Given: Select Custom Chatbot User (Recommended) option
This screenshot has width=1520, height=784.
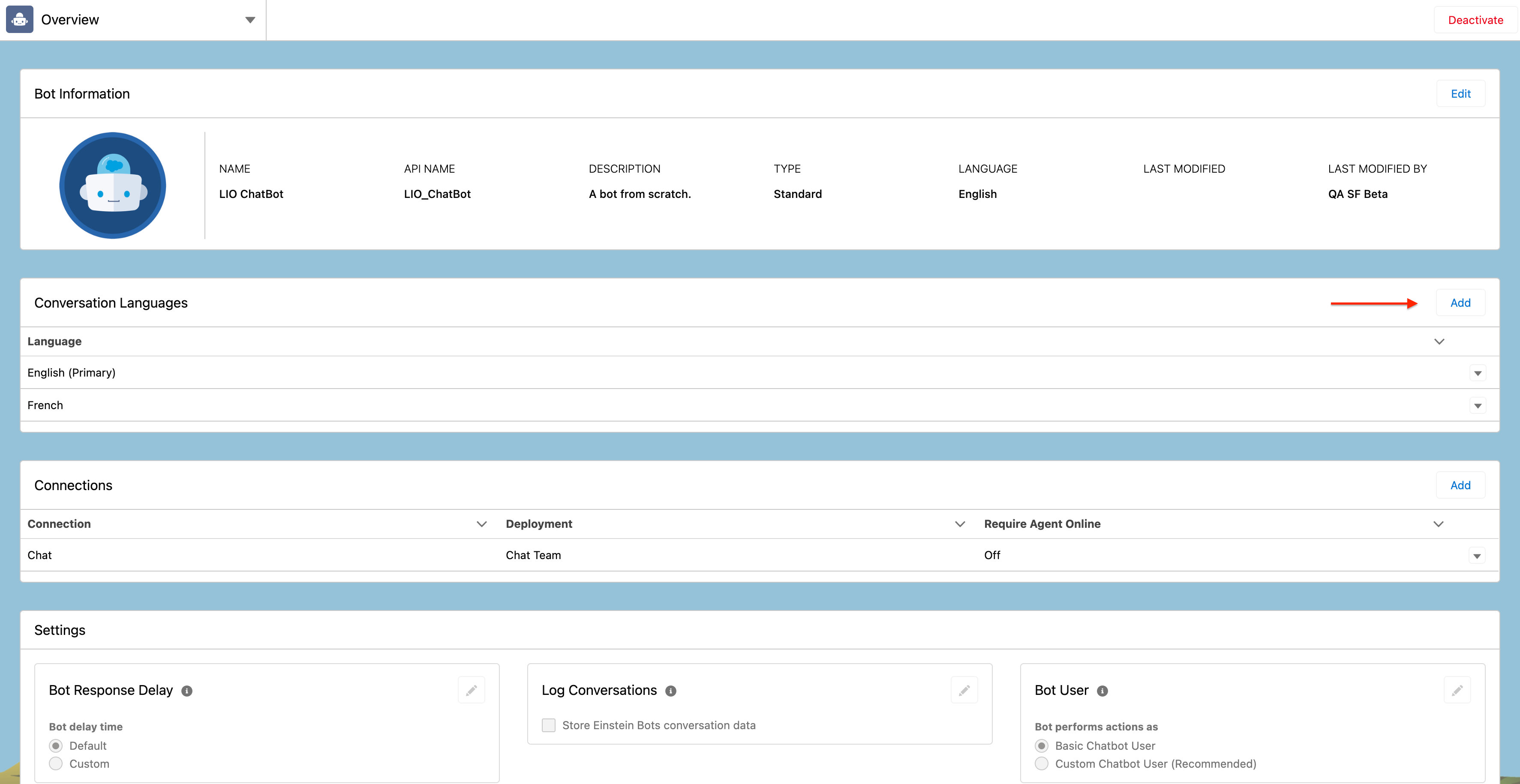Looking at the screenshot, I should click(x=1042, y=763).
